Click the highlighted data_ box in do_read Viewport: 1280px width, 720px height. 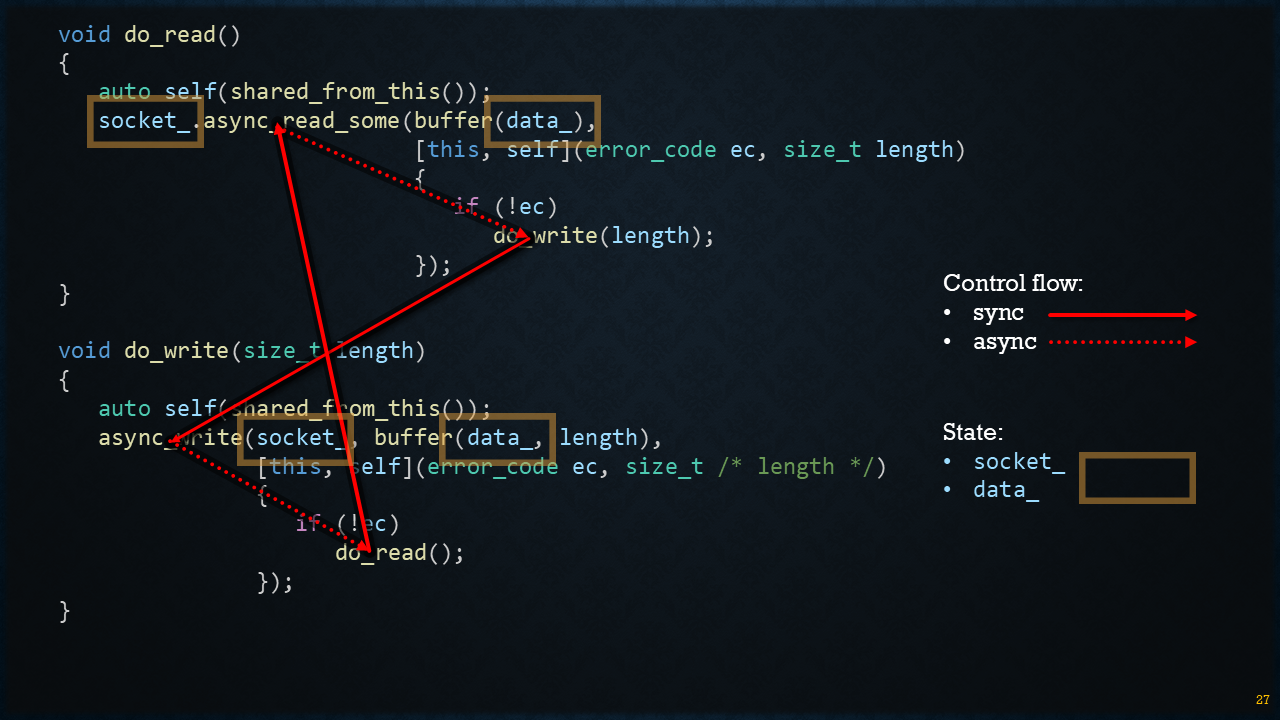(x=541, y=120)
